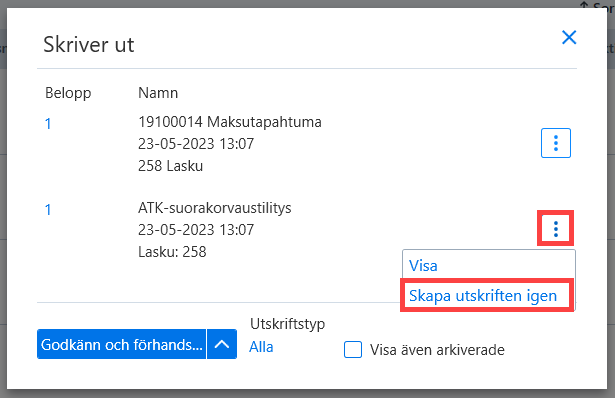Click the Lasku: 258 line

click(x=172, y=252)
